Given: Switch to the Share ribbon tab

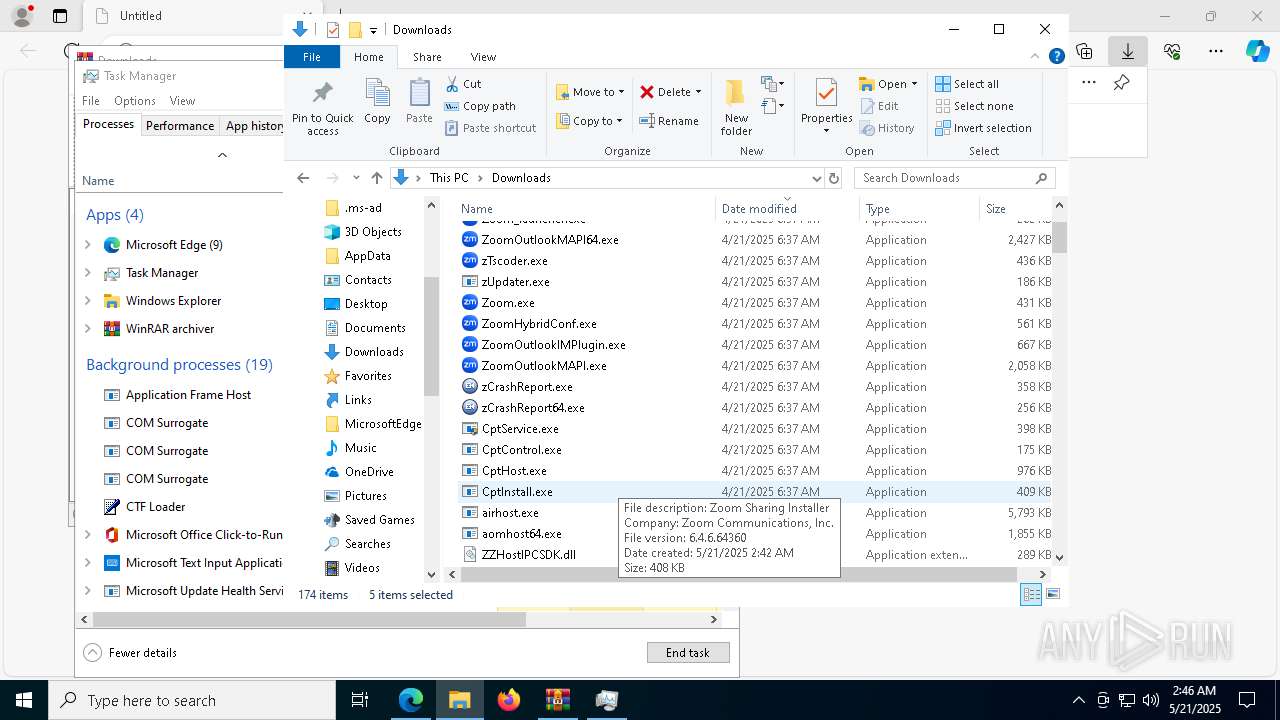Looking at the screenshot, I should [x=427, y=57].
